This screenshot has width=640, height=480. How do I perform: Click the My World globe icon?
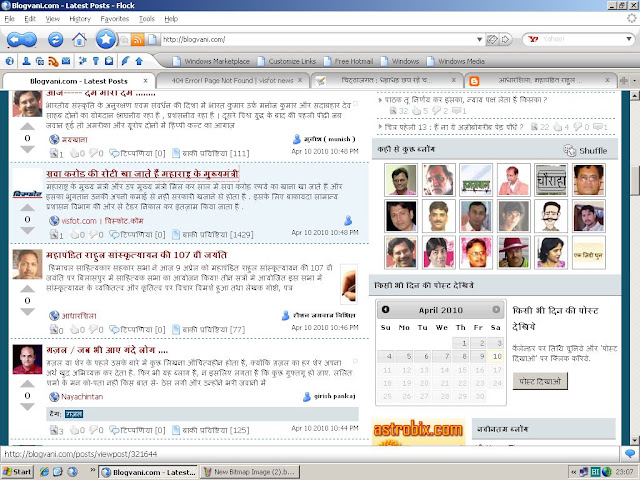[10, 61]
